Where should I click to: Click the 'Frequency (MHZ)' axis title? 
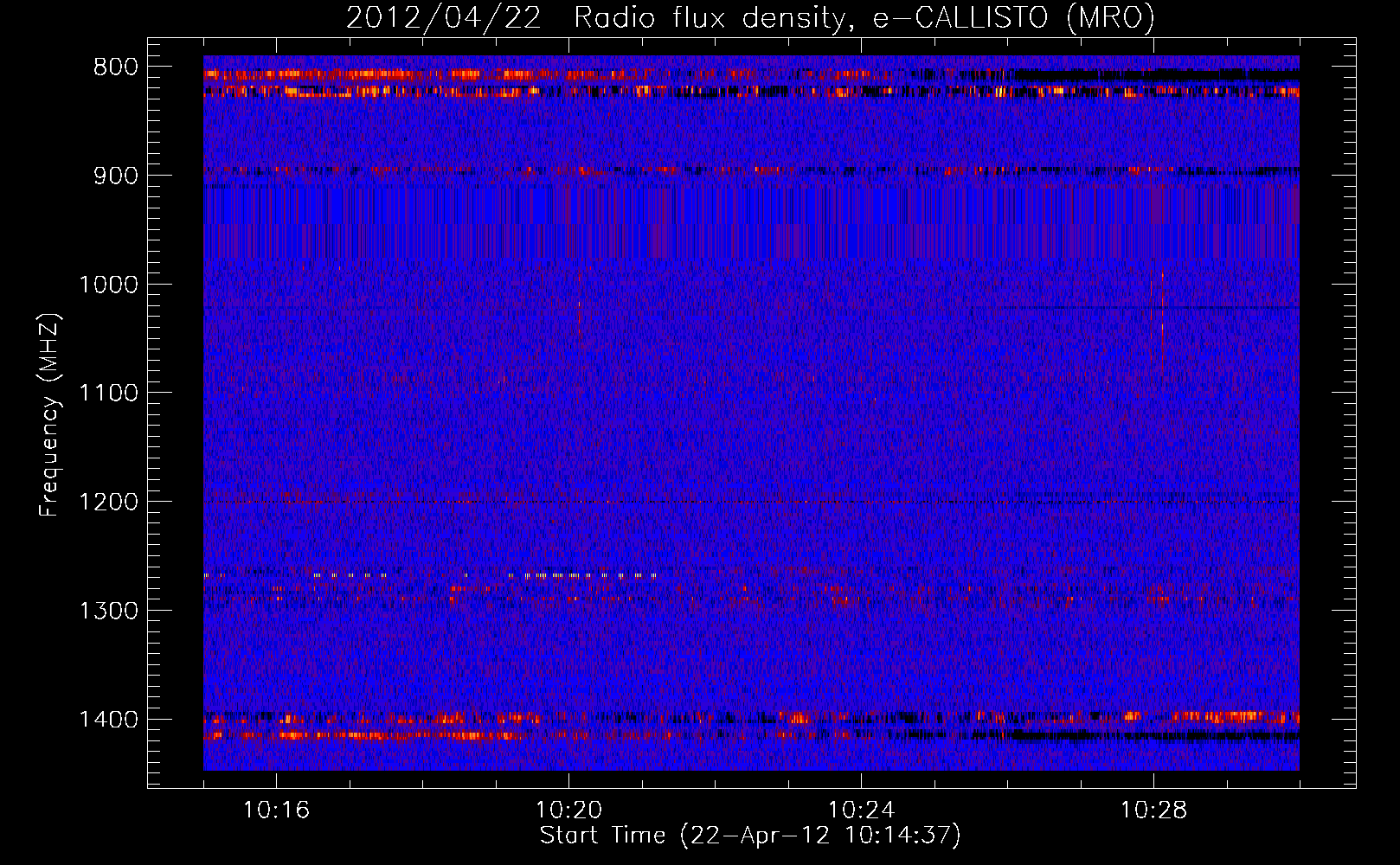click(50, 414)
